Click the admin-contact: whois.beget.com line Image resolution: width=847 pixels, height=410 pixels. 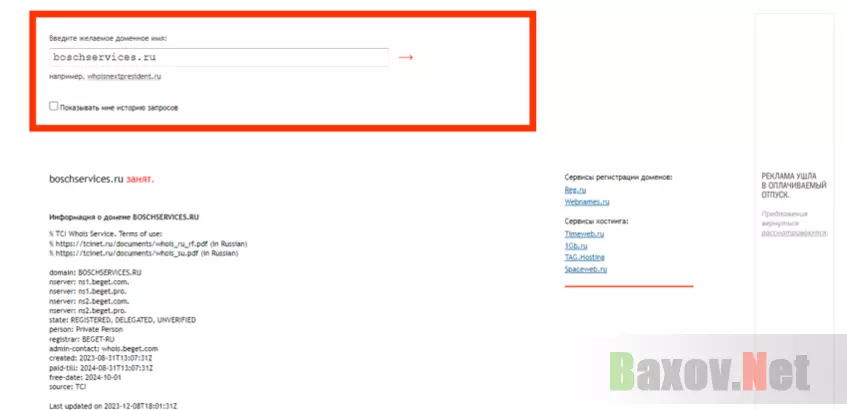coord(104,349)
